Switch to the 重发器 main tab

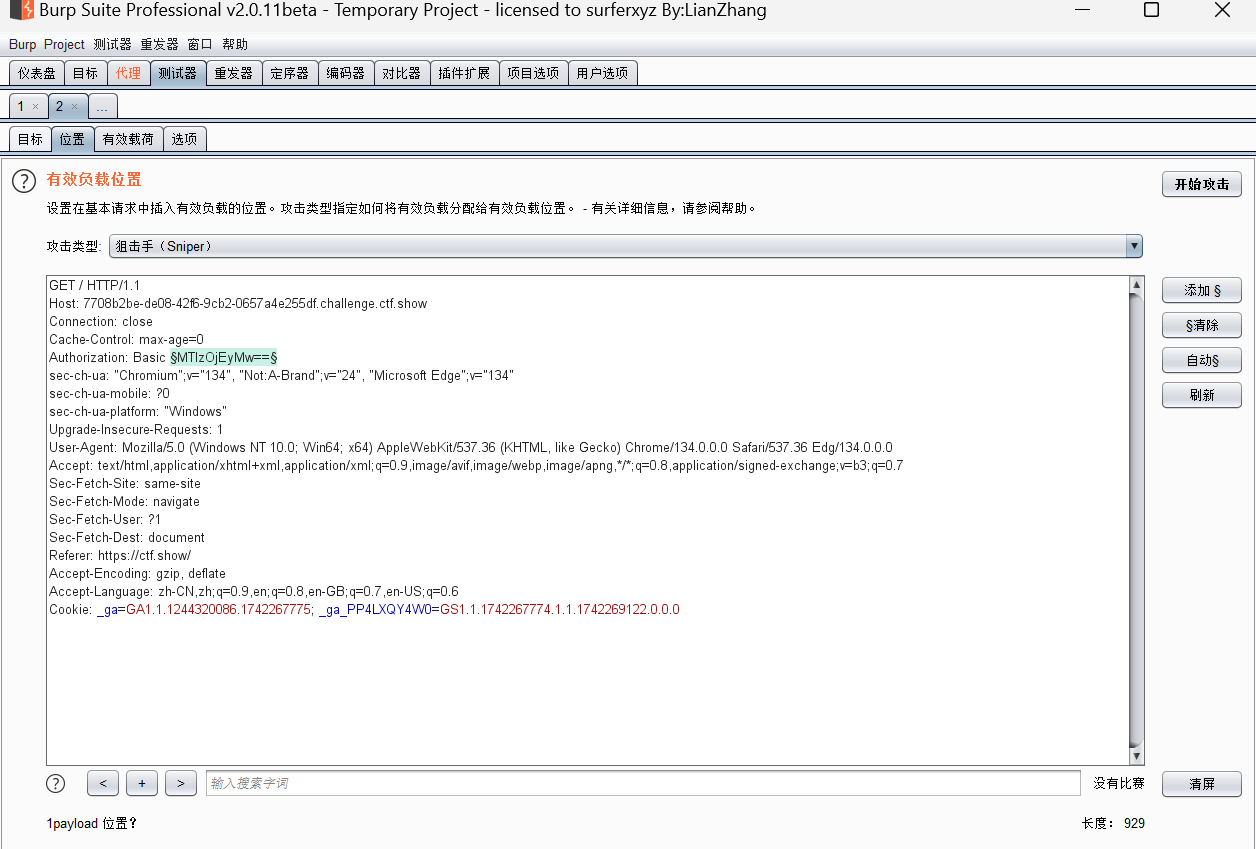pos(233,73)
